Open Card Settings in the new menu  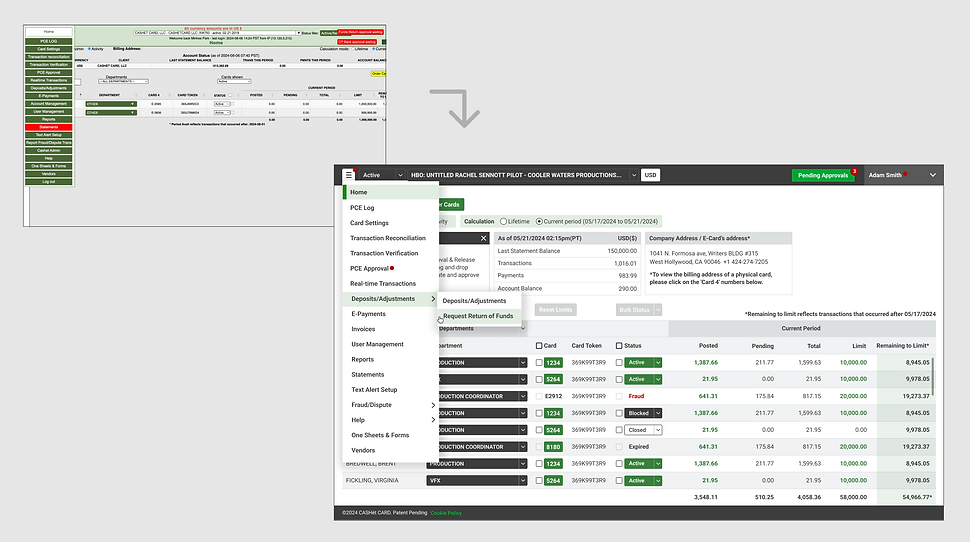369,223
